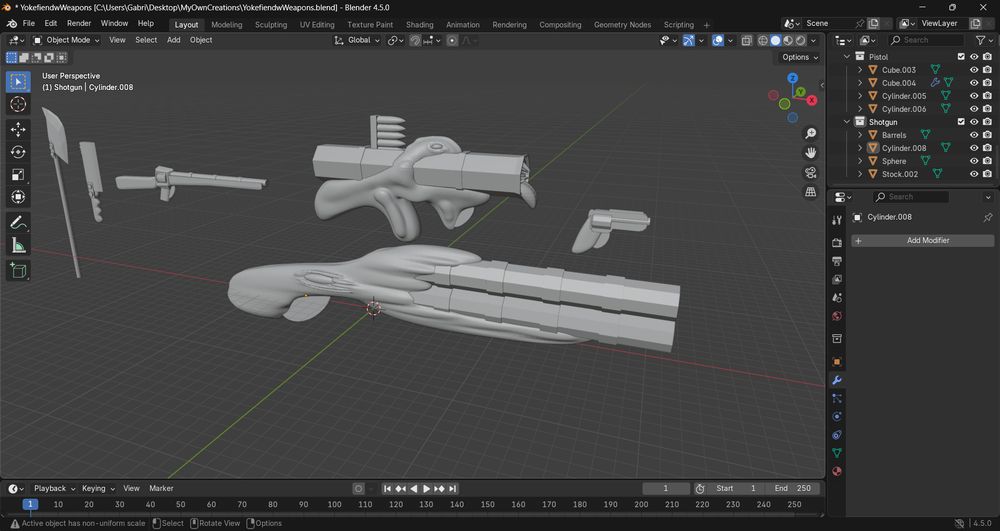The width and height of the screenshot is (1000, 531).
Task: Choose the Scale tool
Action: pos(18,175)
